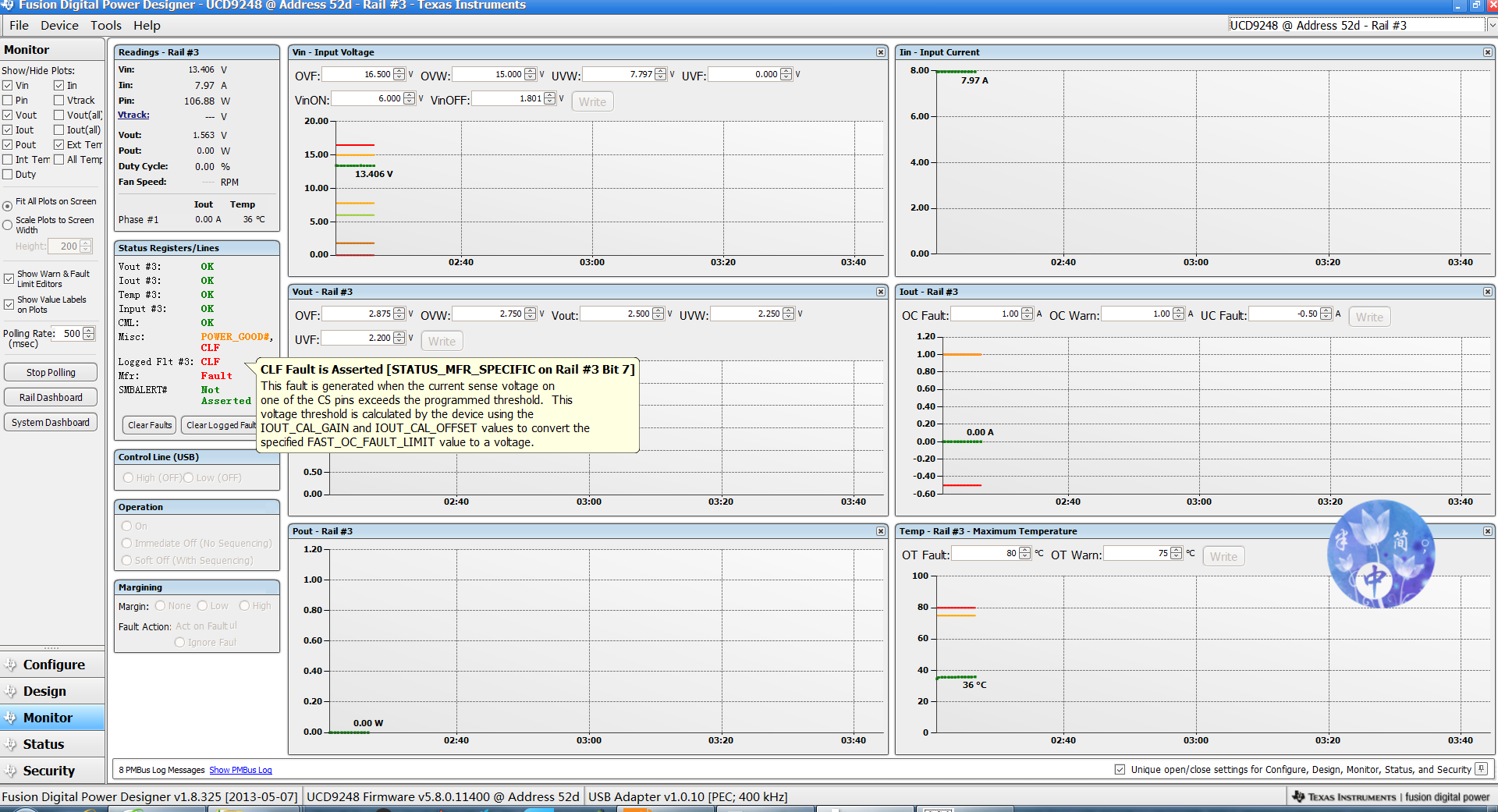Open the Rail Dashboard

pos(51,398)
